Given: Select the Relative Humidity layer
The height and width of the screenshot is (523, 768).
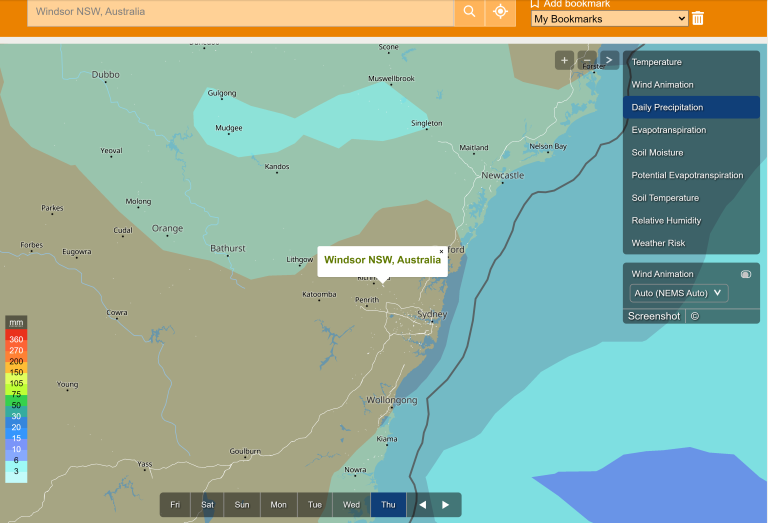Looking at the screenshot, I should [691, 220].
